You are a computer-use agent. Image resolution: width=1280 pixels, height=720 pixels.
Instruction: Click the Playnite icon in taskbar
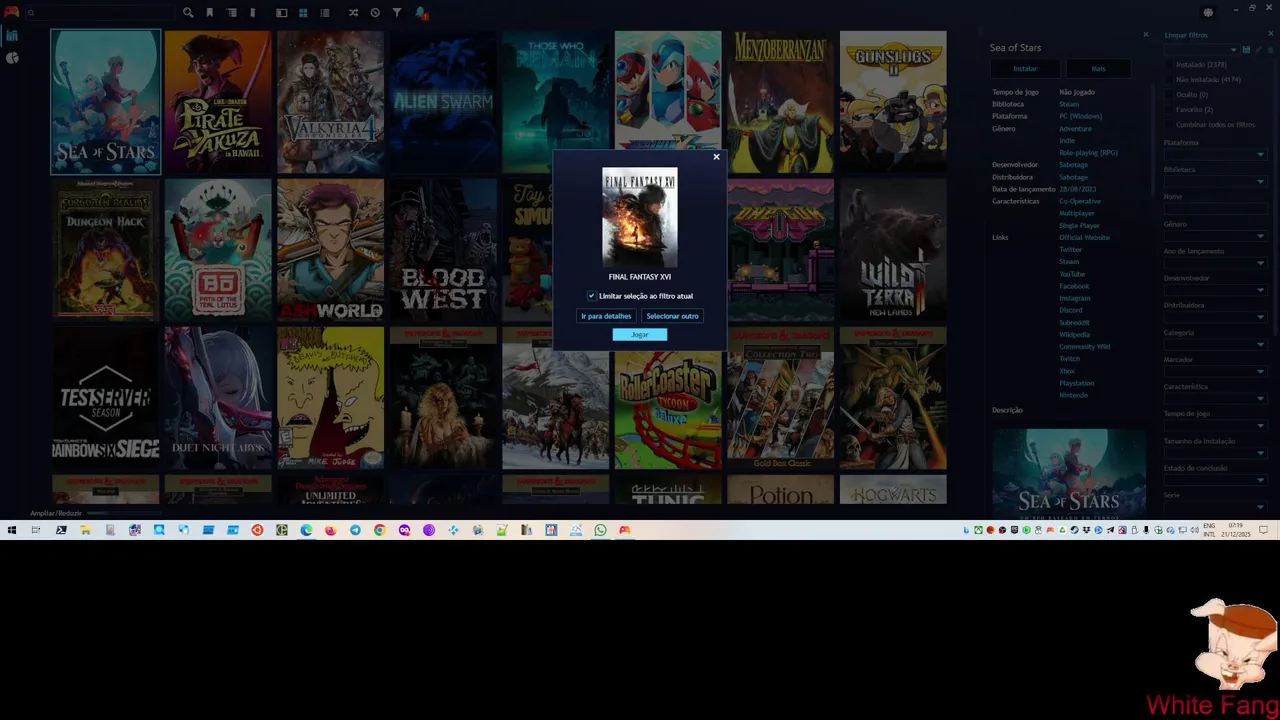(x=625, y=530)
